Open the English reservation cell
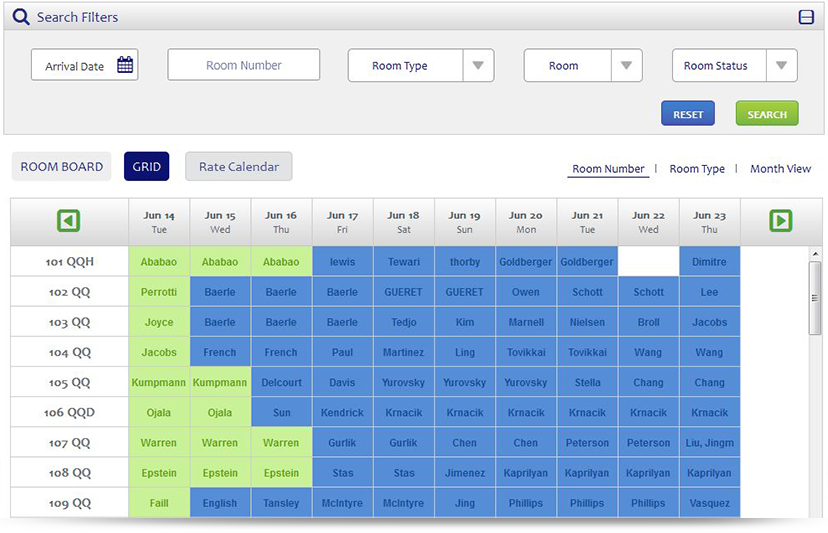The width and height of the screenshot is (828, 533). click(x=220, y=503)
